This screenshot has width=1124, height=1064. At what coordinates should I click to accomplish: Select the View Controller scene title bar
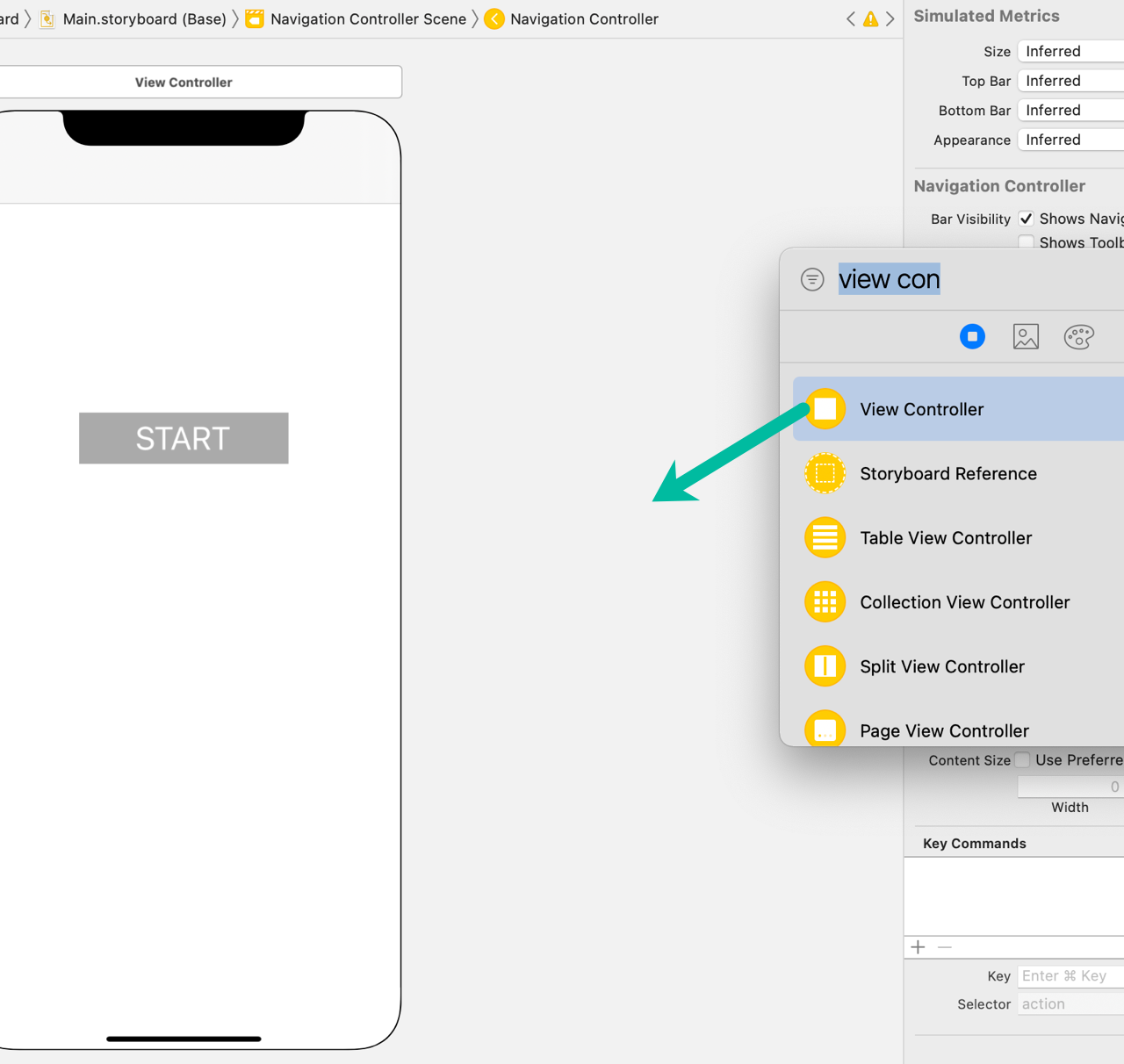[x=200, y=82]
